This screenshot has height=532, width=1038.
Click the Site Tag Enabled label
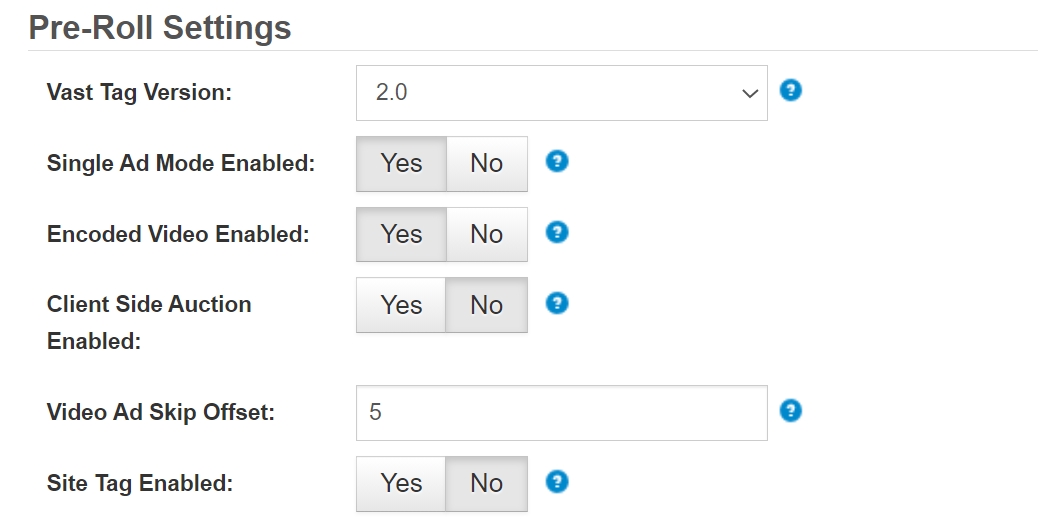pyautogui.click(x=139, y=484)
